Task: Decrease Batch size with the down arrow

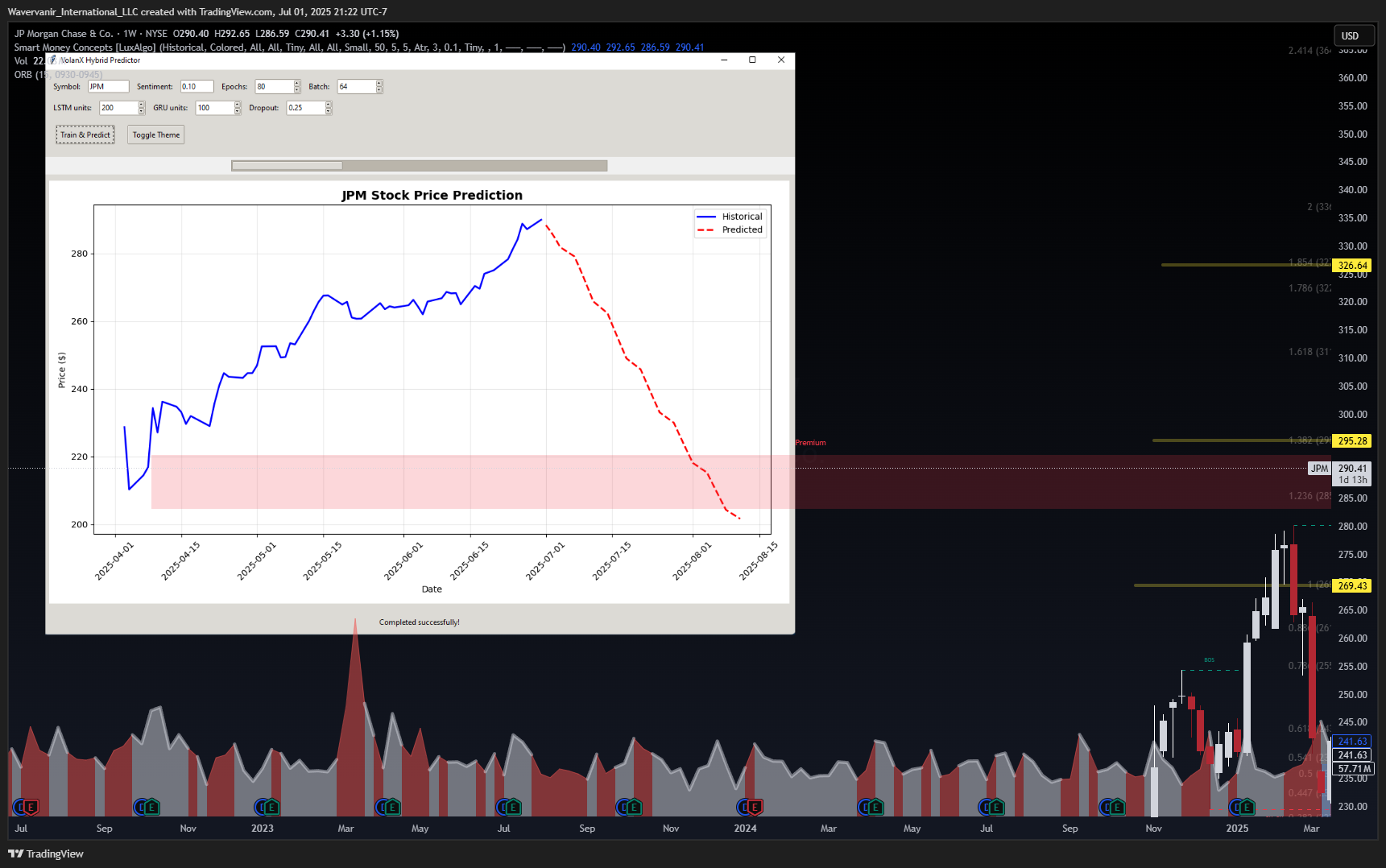Action: (379, 89)
